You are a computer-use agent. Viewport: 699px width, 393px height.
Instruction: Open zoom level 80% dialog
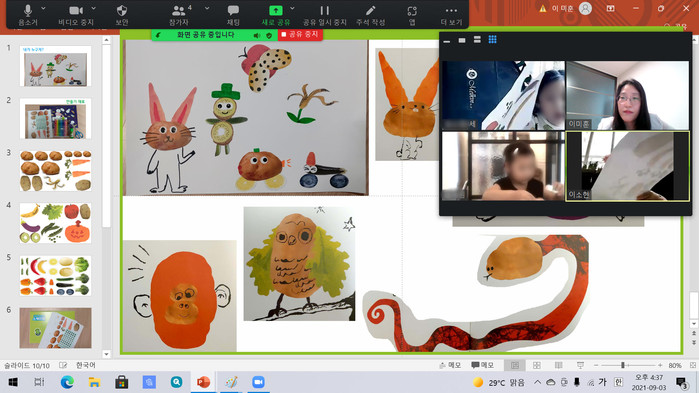pos(675,365)
